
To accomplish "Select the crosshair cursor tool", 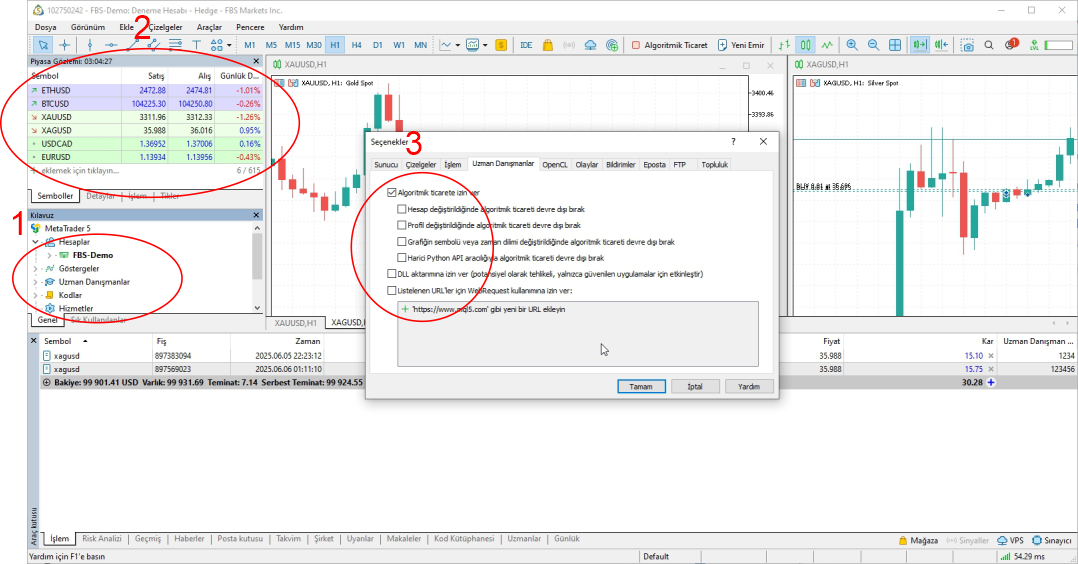I will [65, 45].
